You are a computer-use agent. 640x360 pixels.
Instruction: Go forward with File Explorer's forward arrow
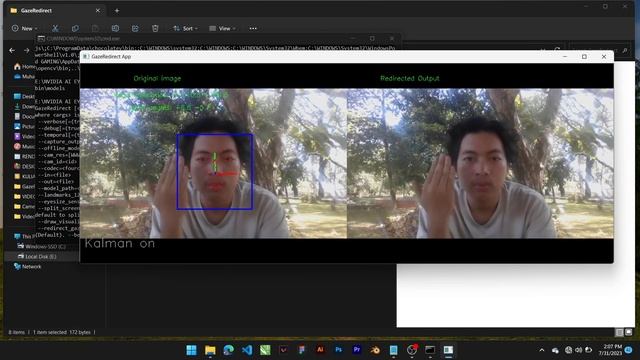[27, 50]
